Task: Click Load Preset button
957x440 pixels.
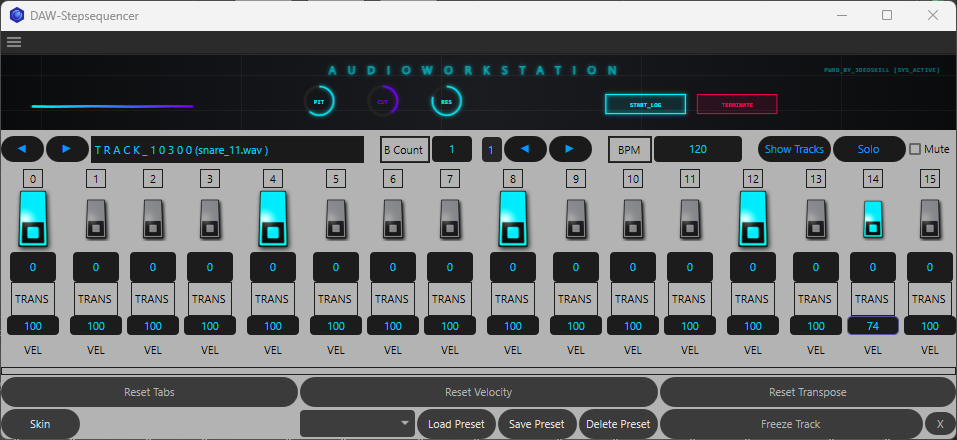Action: pyautogui.click(x=457, y=424)
